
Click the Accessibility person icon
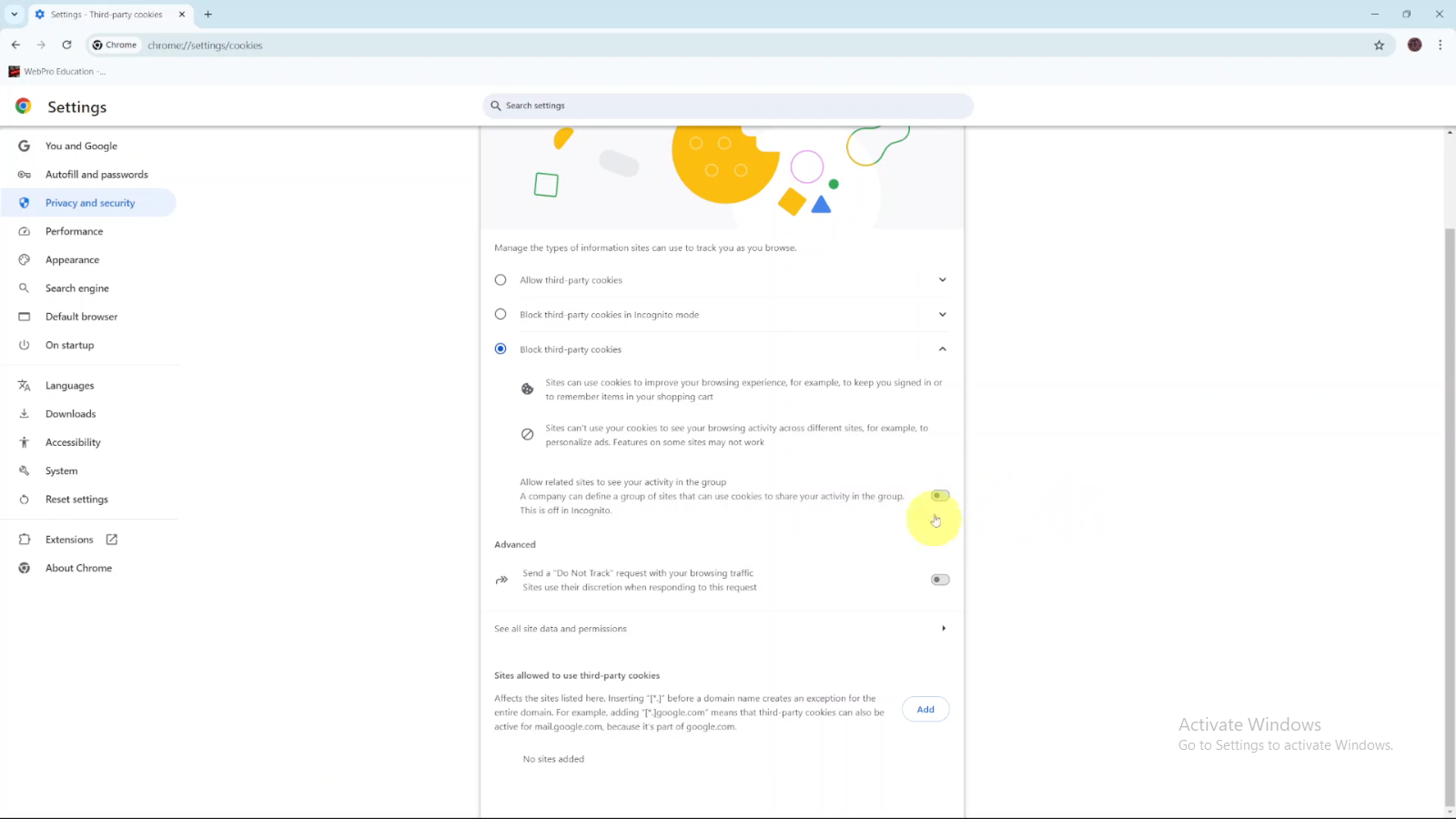[25, 442]
